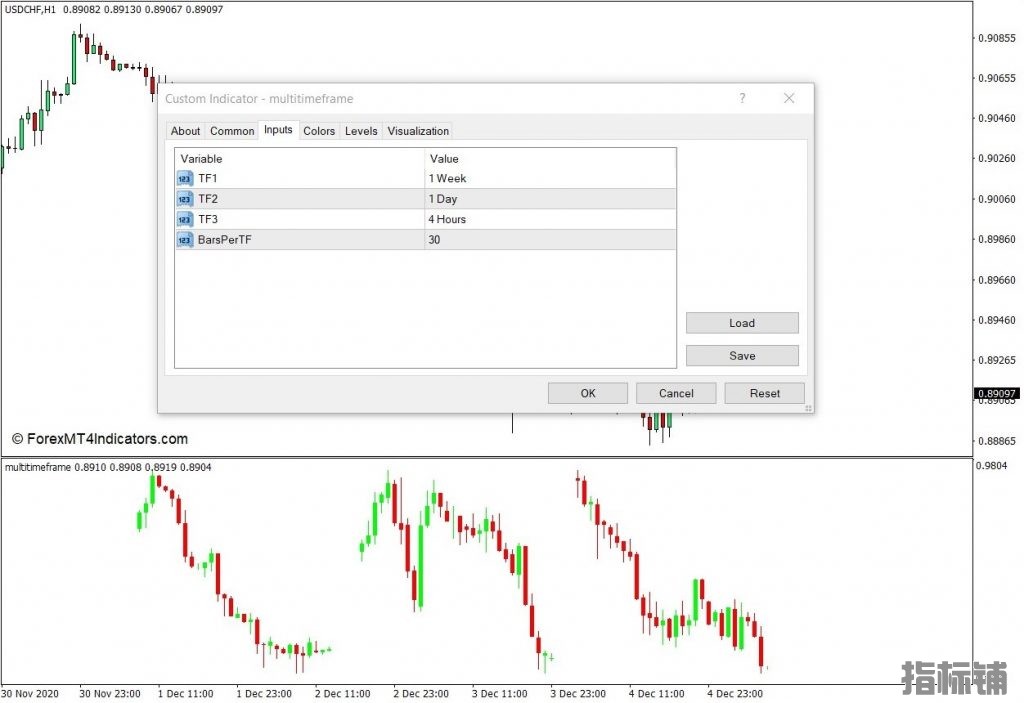The image size is (1024, 703).
Task: Click the current price label 0.89097
Action: pyautogui.click(x=997, y=393)
